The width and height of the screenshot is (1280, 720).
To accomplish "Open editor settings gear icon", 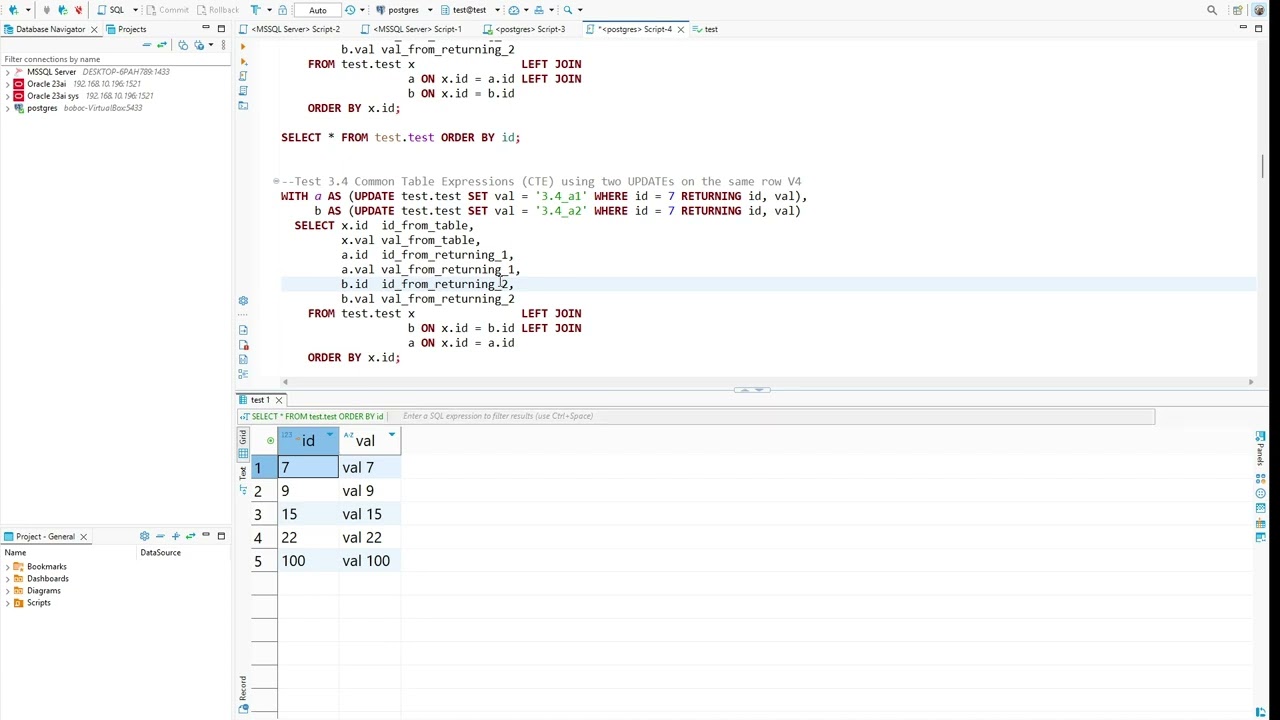I will (243, 301).
